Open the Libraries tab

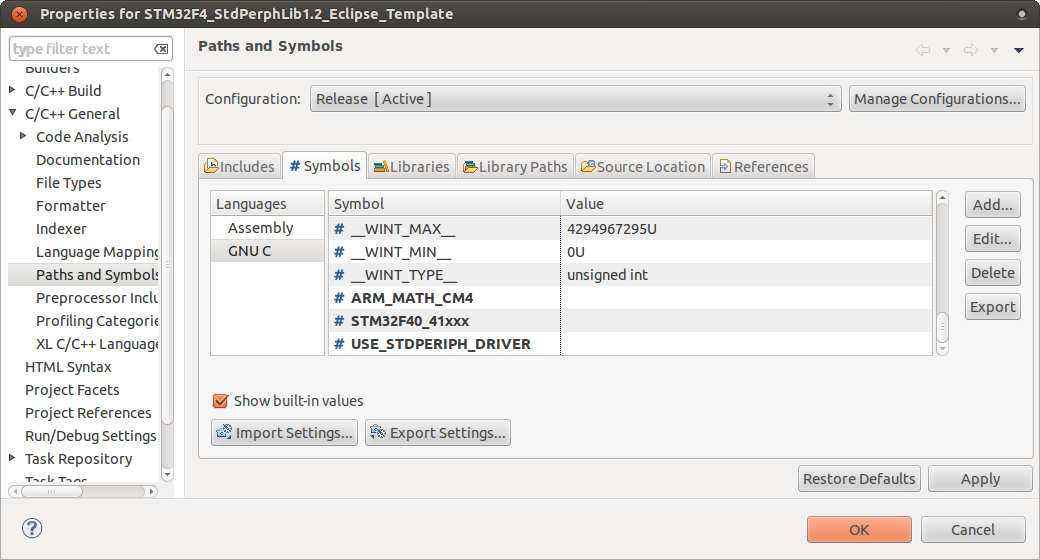(x=411, y=167)
